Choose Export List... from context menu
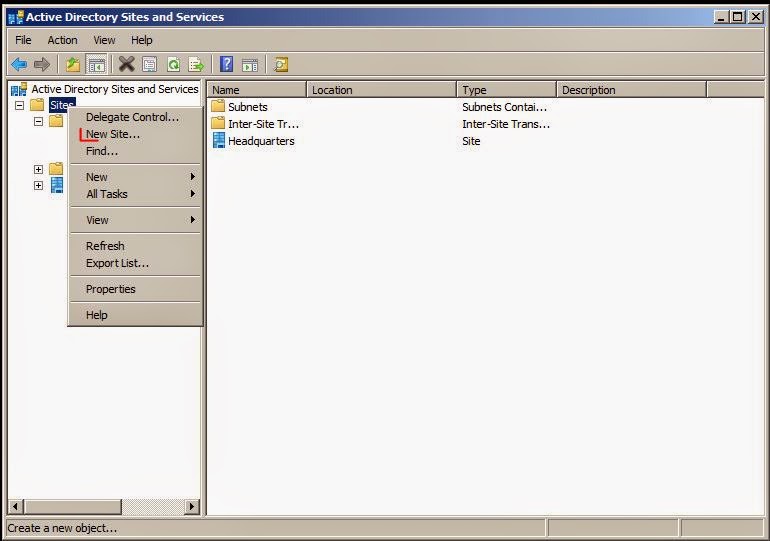This screenshot has width=770, height=541. (x=135, y=263)
